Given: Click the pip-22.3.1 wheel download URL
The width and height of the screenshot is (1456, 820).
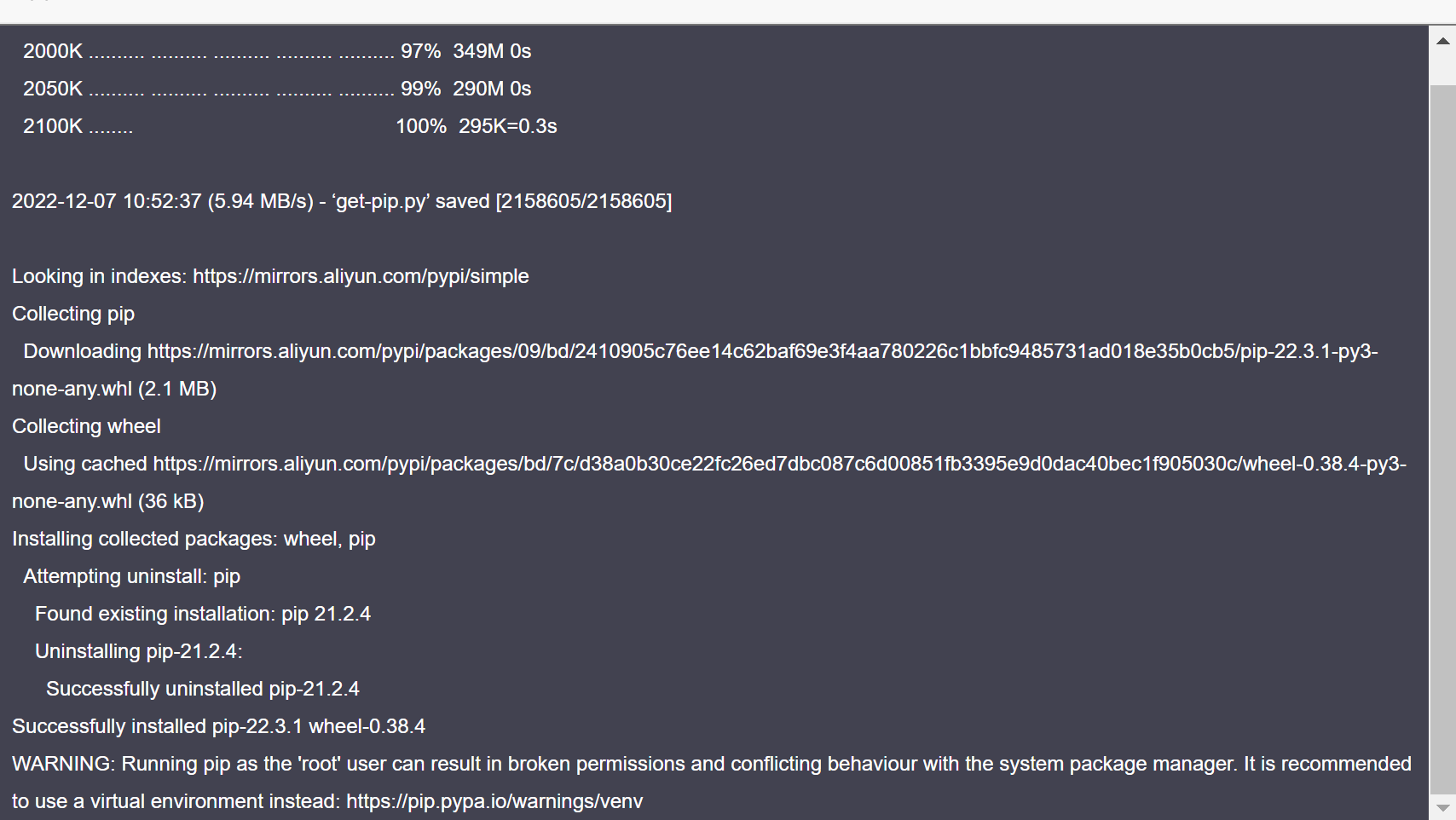Looking at the screenshot, I should (762, 351).
